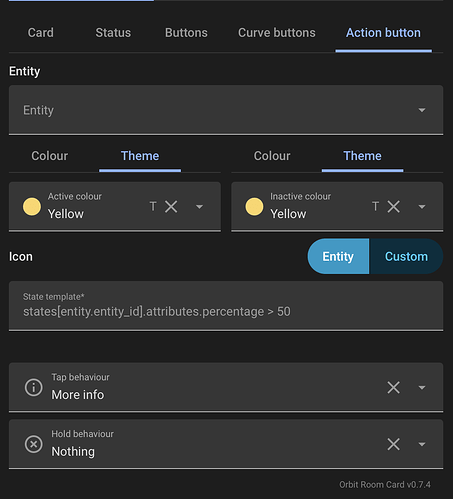This screenshot has width=453, height=499.
Task: Switch Active colour to the Colour tab
Action: point(49,156)
